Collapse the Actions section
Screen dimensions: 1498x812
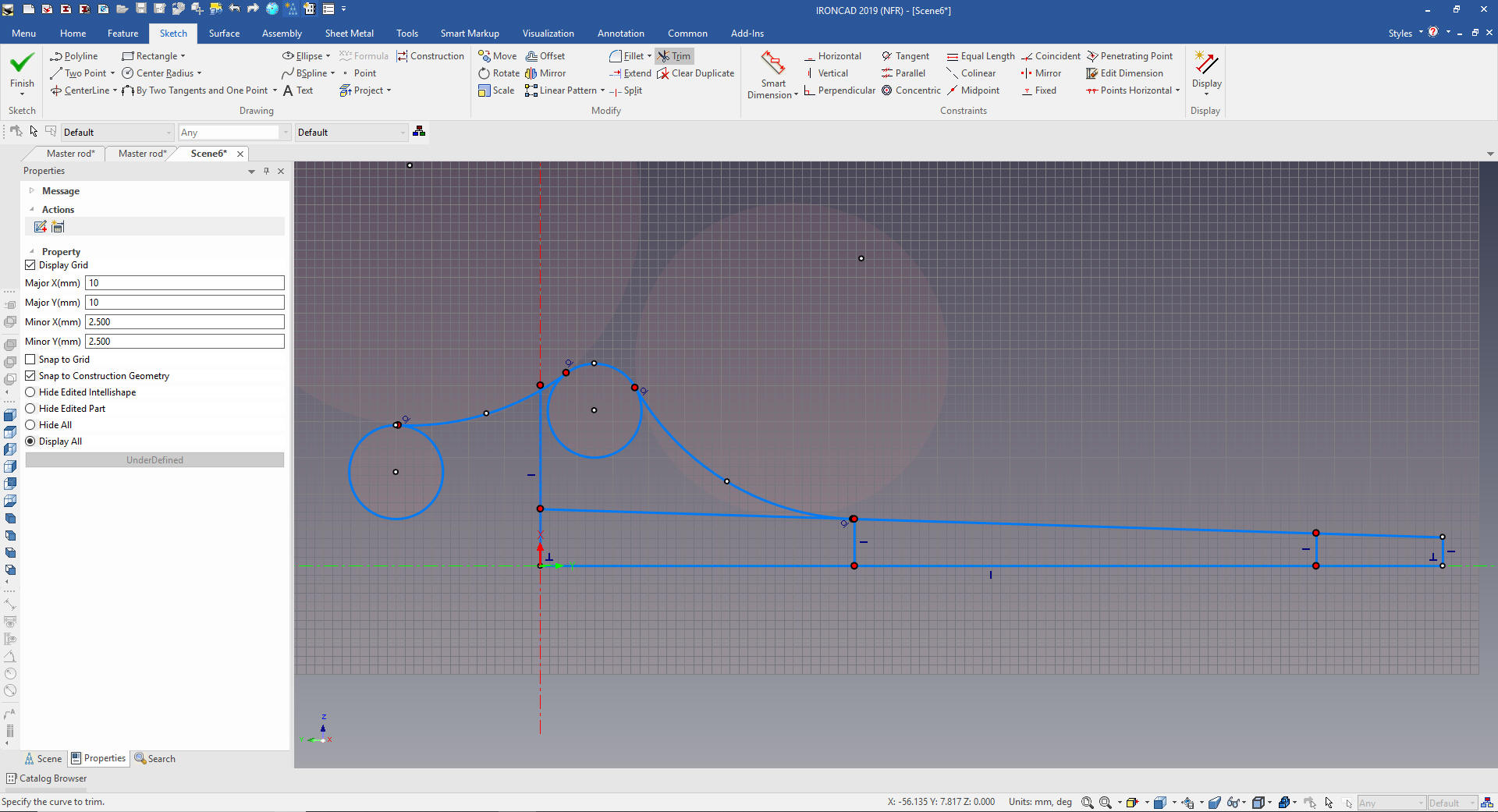[x=31, y=210]
